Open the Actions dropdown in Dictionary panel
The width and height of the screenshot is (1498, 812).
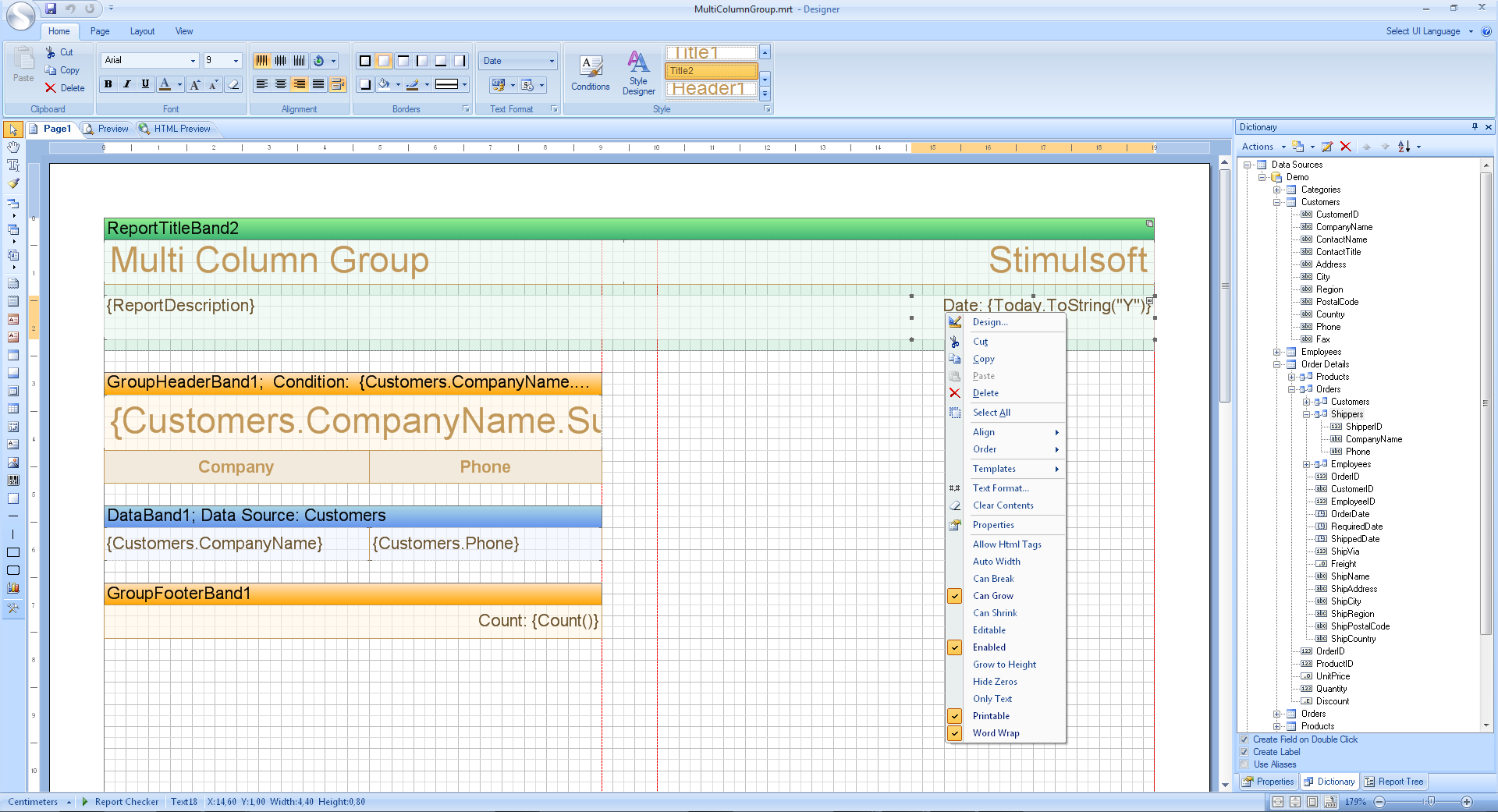click(1262, 147)
